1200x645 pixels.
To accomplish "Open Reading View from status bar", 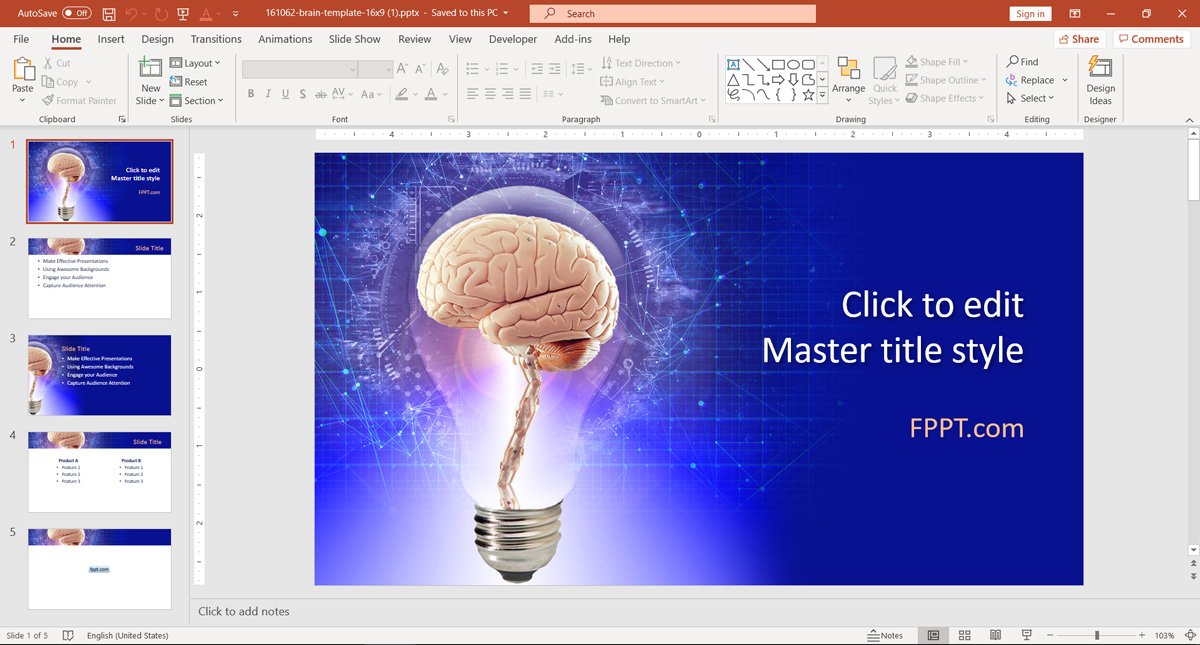I will pos(995,635).
